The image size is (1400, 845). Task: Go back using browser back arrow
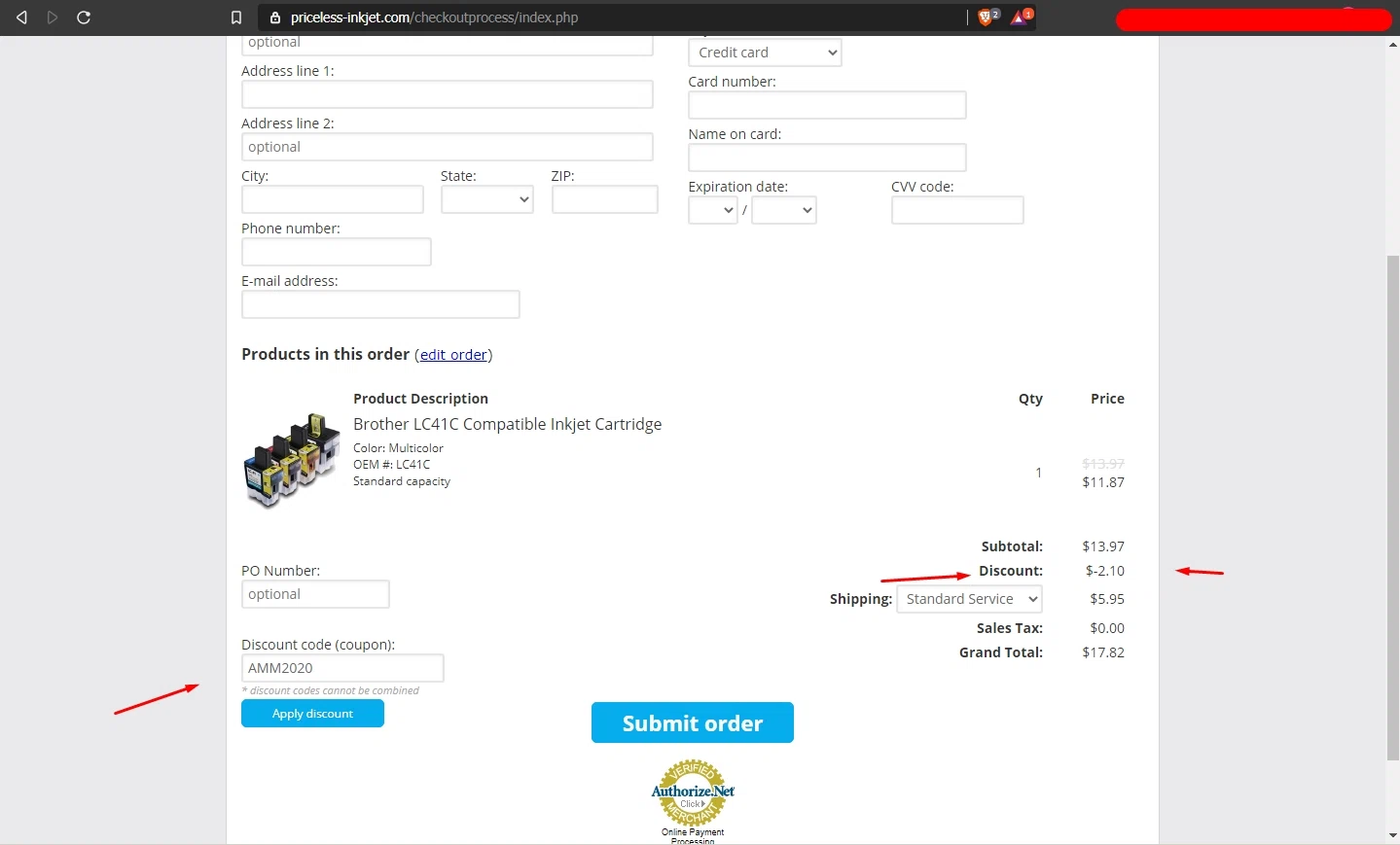coord(21,18)
